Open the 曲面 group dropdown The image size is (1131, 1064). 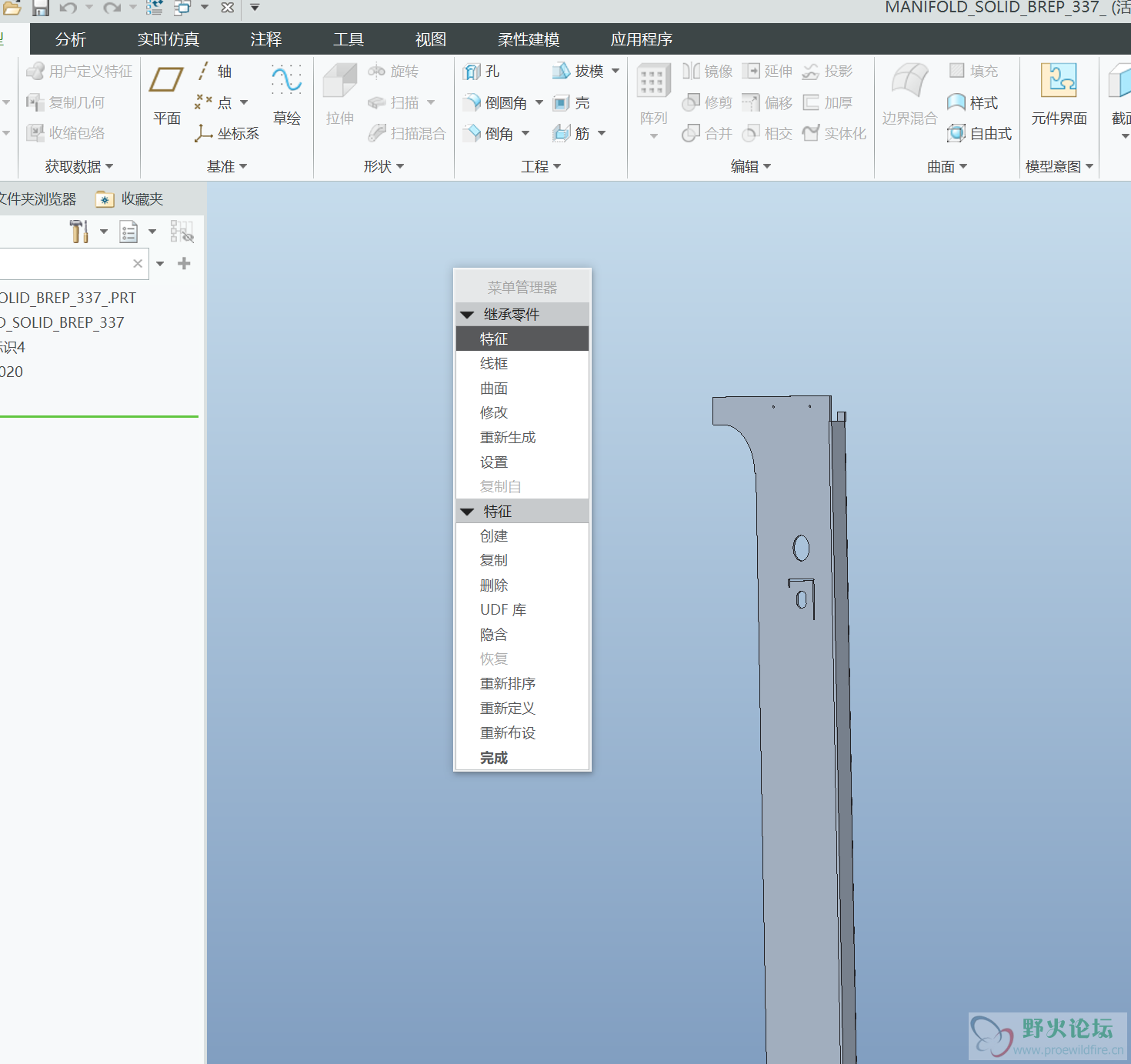[x=947, y=167]
